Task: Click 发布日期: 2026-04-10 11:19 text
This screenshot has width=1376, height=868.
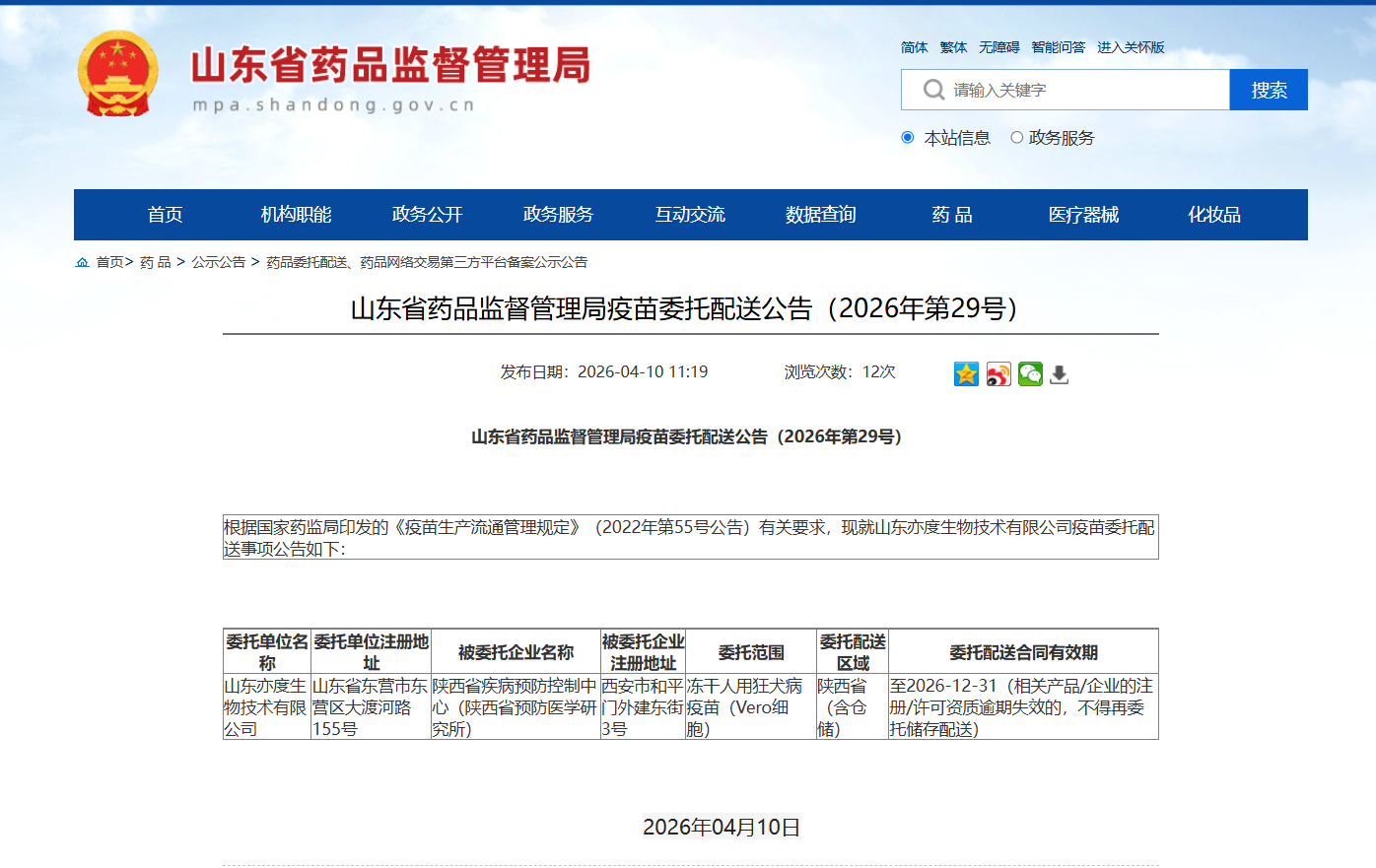Action: point(604,371)
